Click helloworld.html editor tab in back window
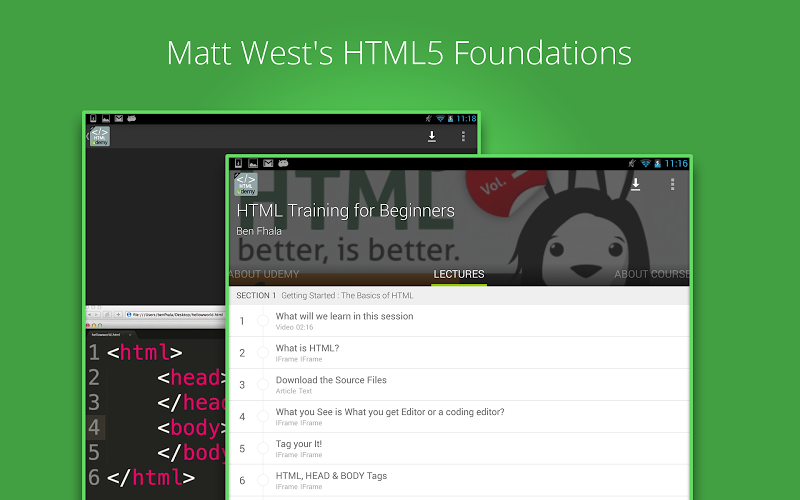The height and width of the screenshot is (500, 800). 110,335
